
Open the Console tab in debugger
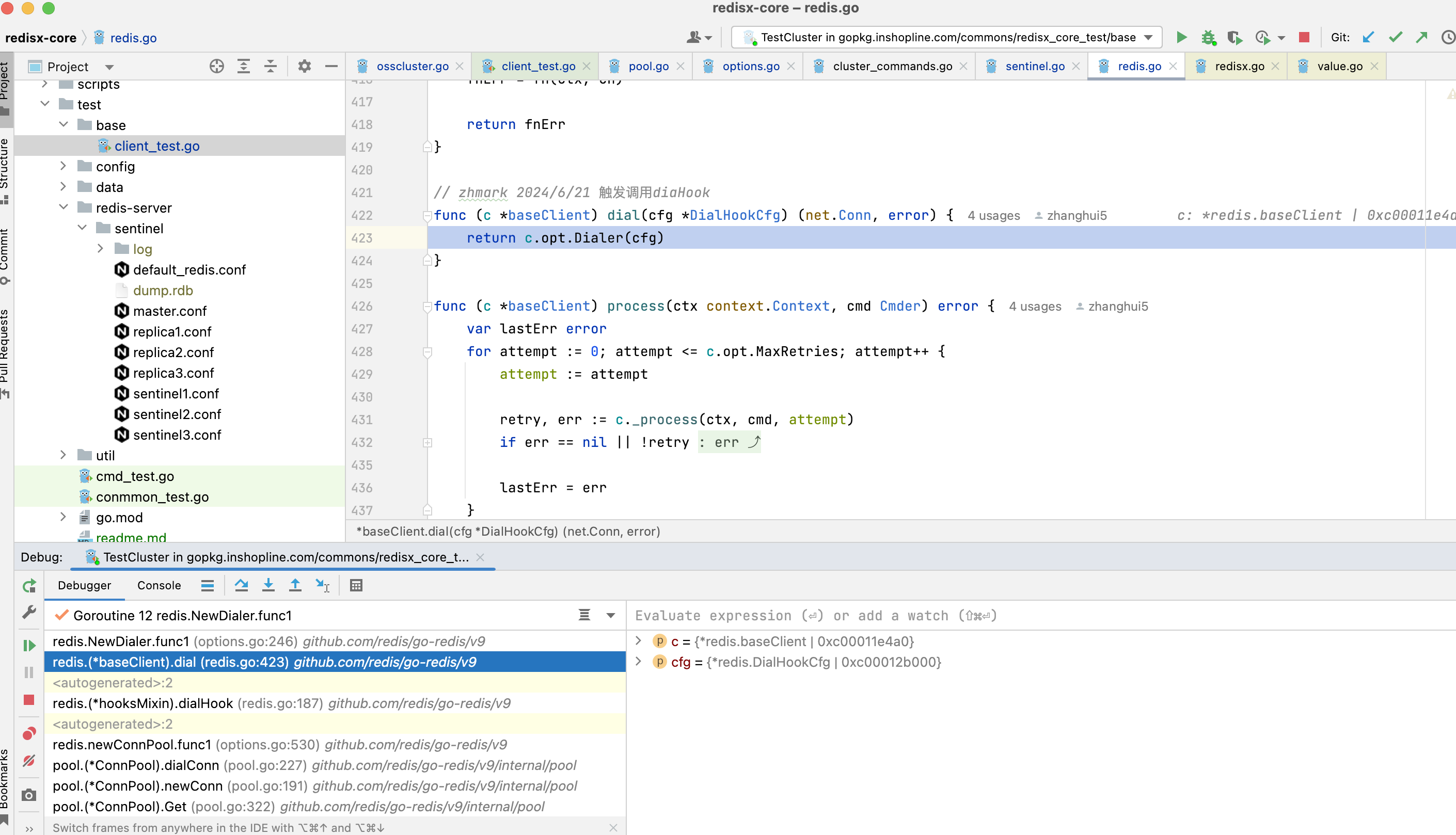tap(159, 586)
